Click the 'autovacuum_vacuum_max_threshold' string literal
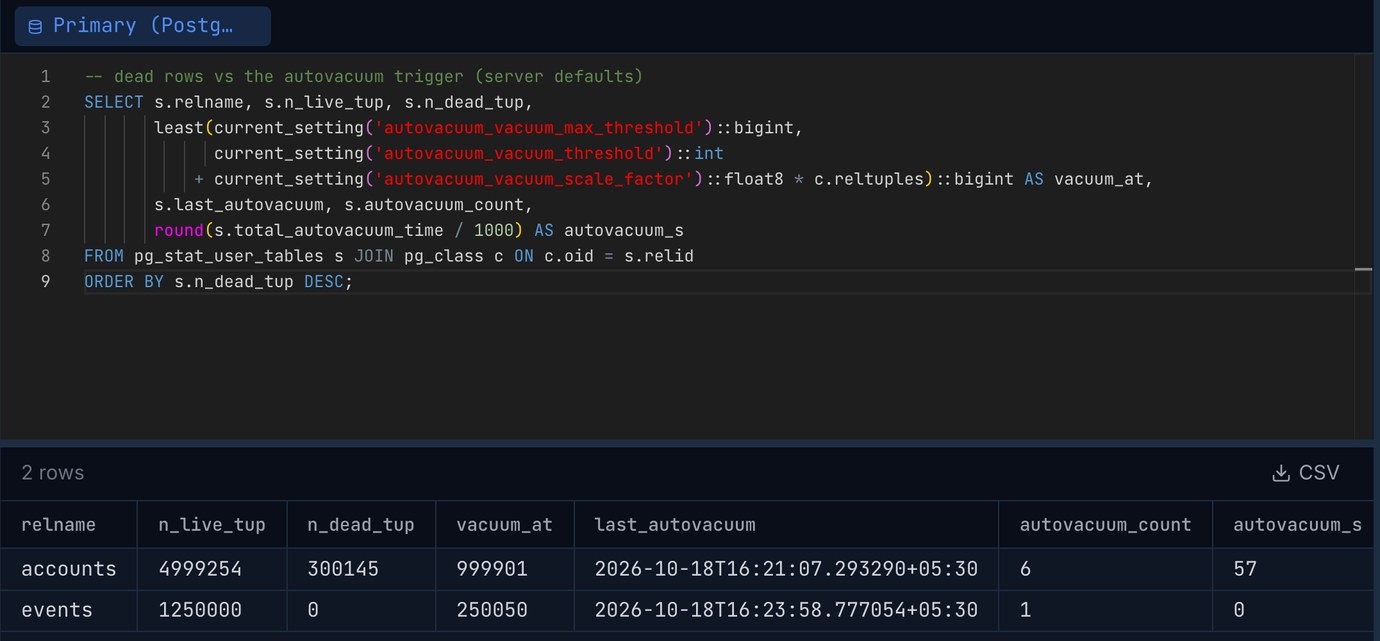1380x641 pixels. (538, 128)
